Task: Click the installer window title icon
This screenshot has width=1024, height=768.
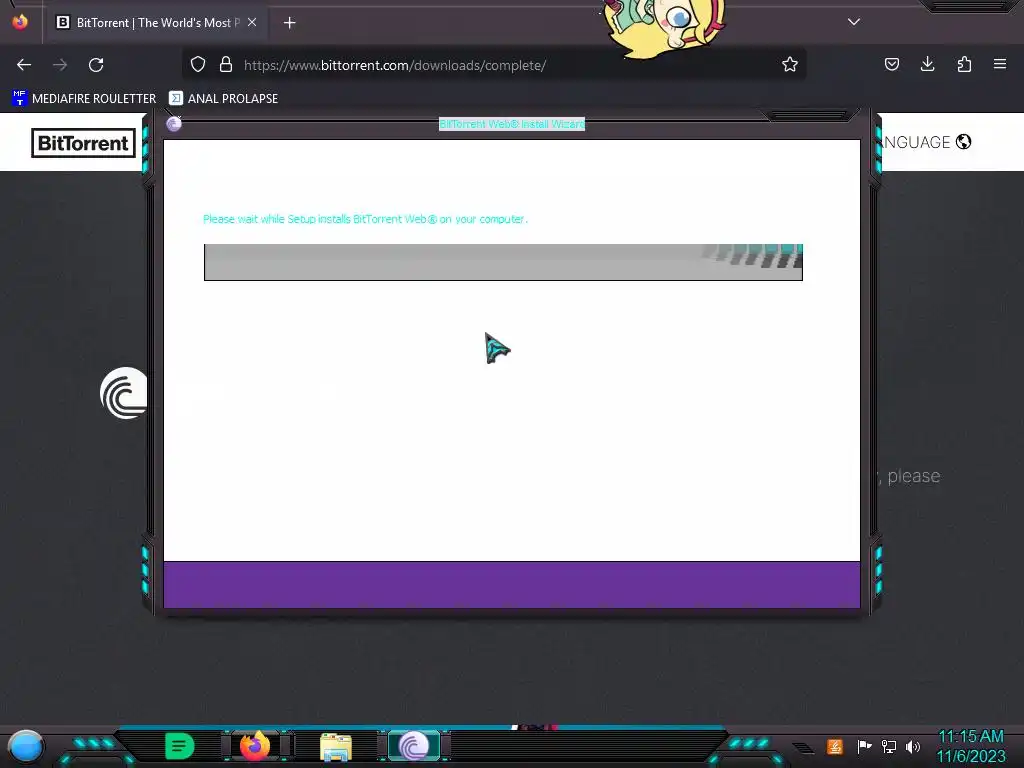Action: coord(174,123)
